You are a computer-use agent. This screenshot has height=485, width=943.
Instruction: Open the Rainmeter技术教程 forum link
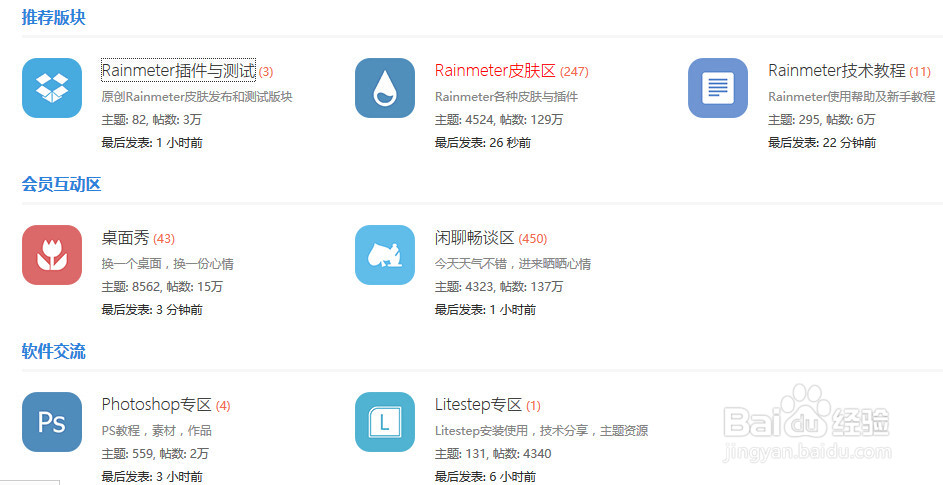[x=837, y=71]
